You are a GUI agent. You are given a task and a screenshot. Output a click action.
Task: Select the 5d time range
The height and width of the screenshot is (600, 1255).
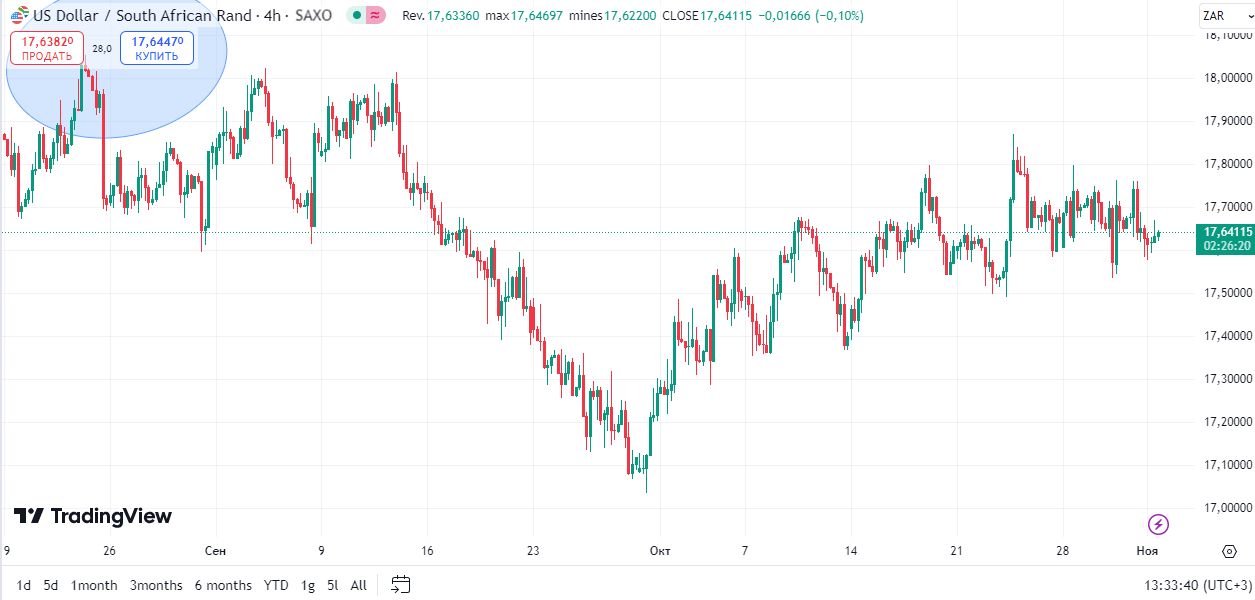point(50,585)
